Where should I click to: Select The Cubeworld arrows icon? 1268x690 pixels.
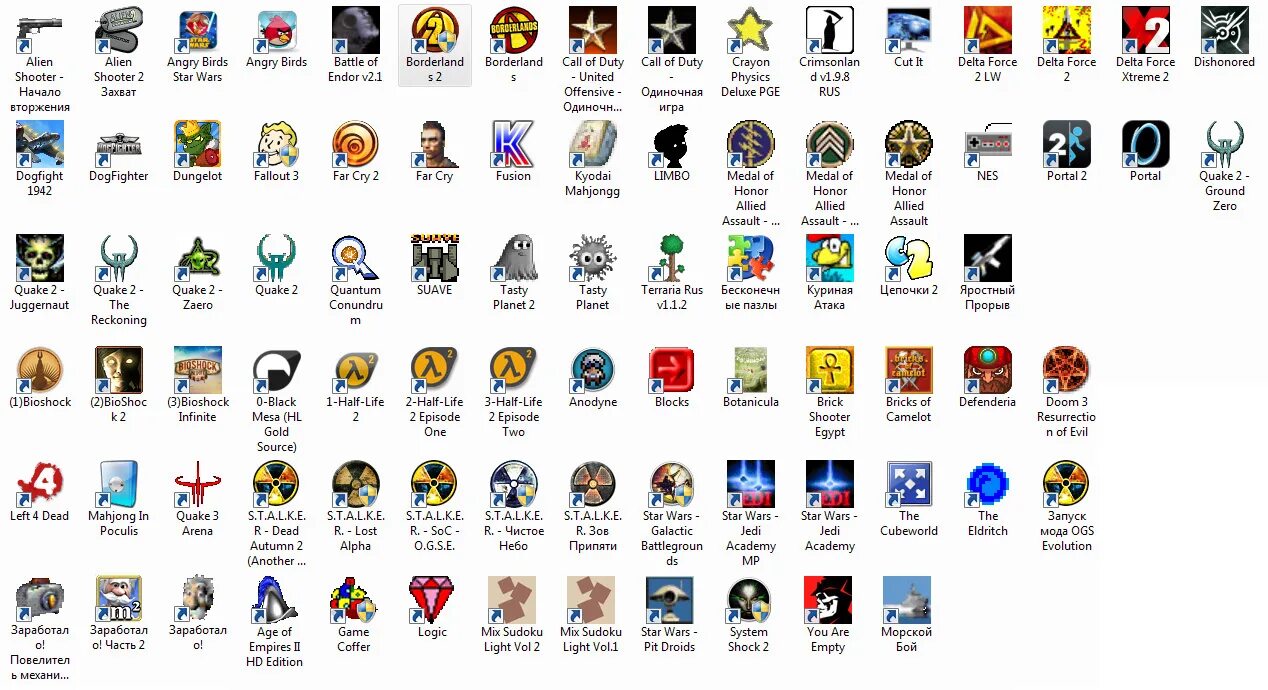908,484
